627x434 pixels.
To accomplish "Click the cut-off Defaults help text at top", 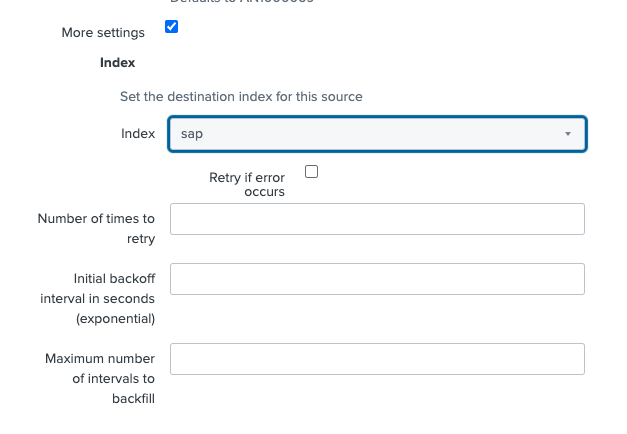I will (x=241, y=3).
